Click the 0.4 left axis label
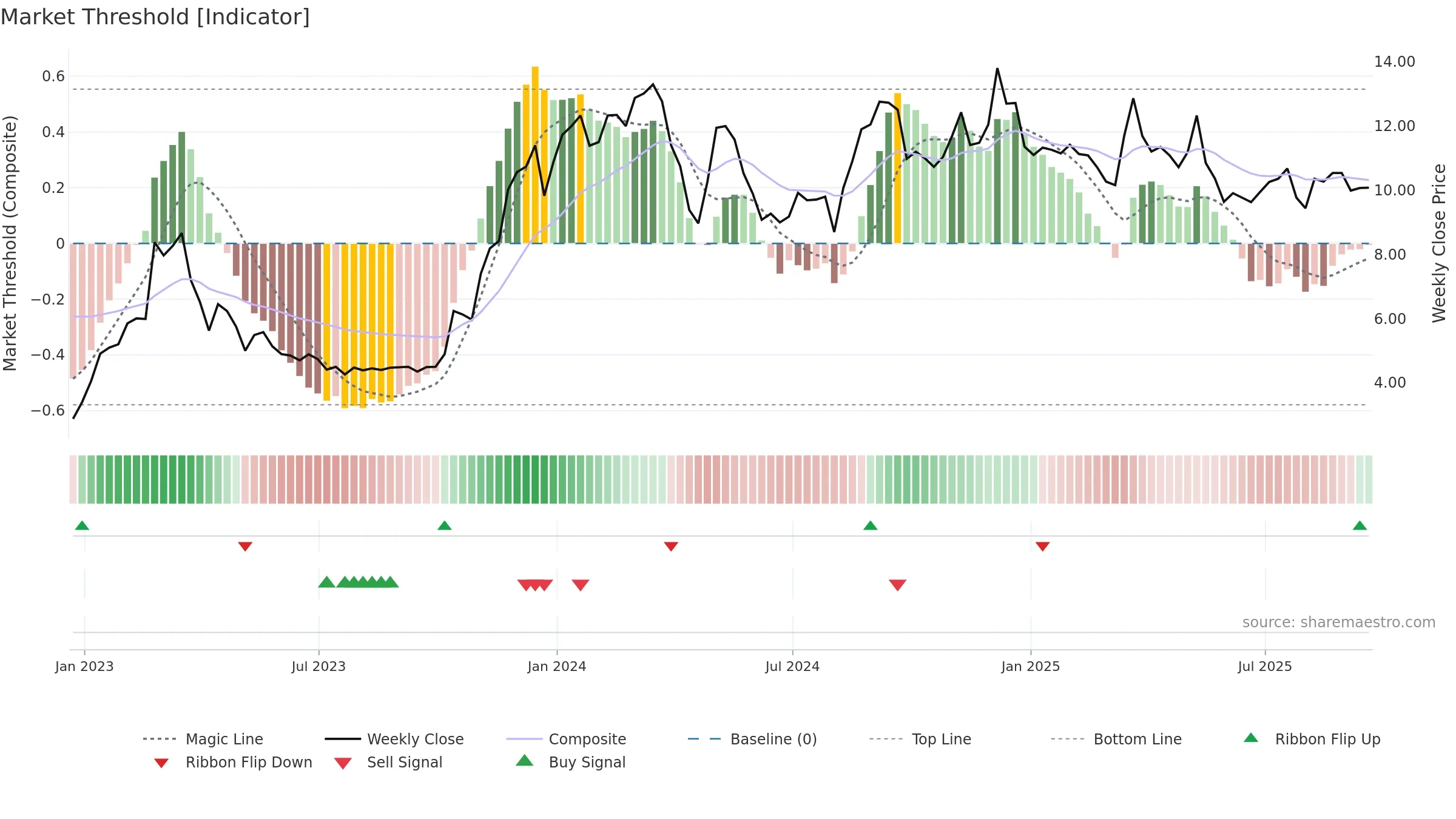The width and height of the screenshot is (1456, 819). 53,132
